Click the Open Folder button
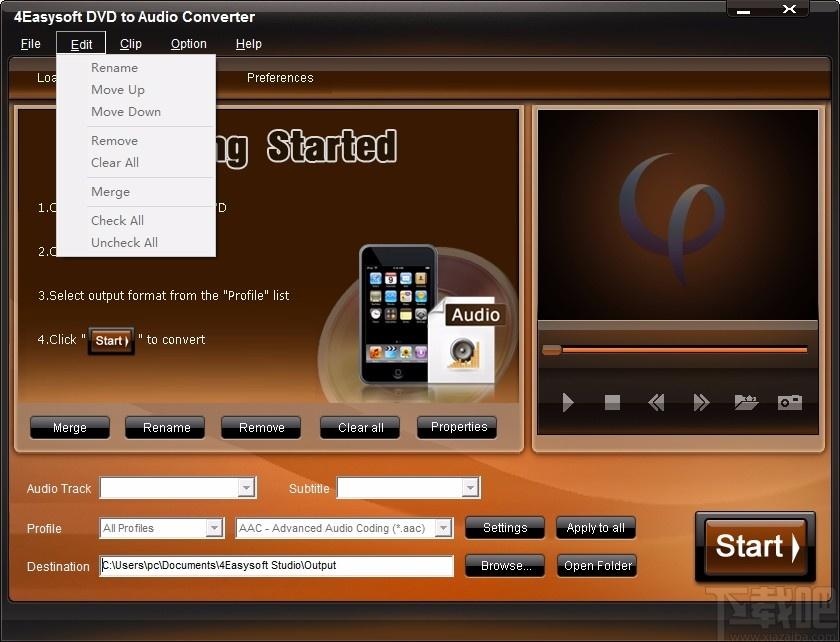 pos(597,565)
